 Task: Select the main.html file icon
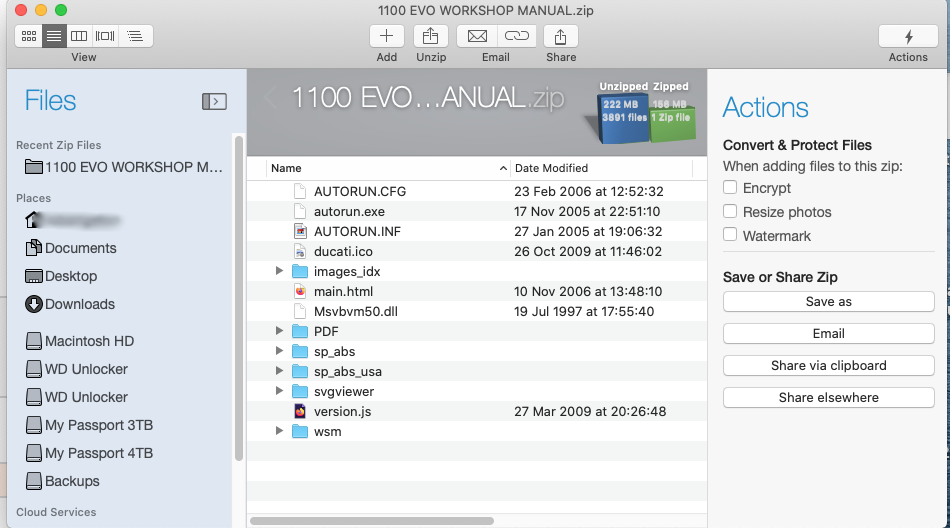[300, 292]
